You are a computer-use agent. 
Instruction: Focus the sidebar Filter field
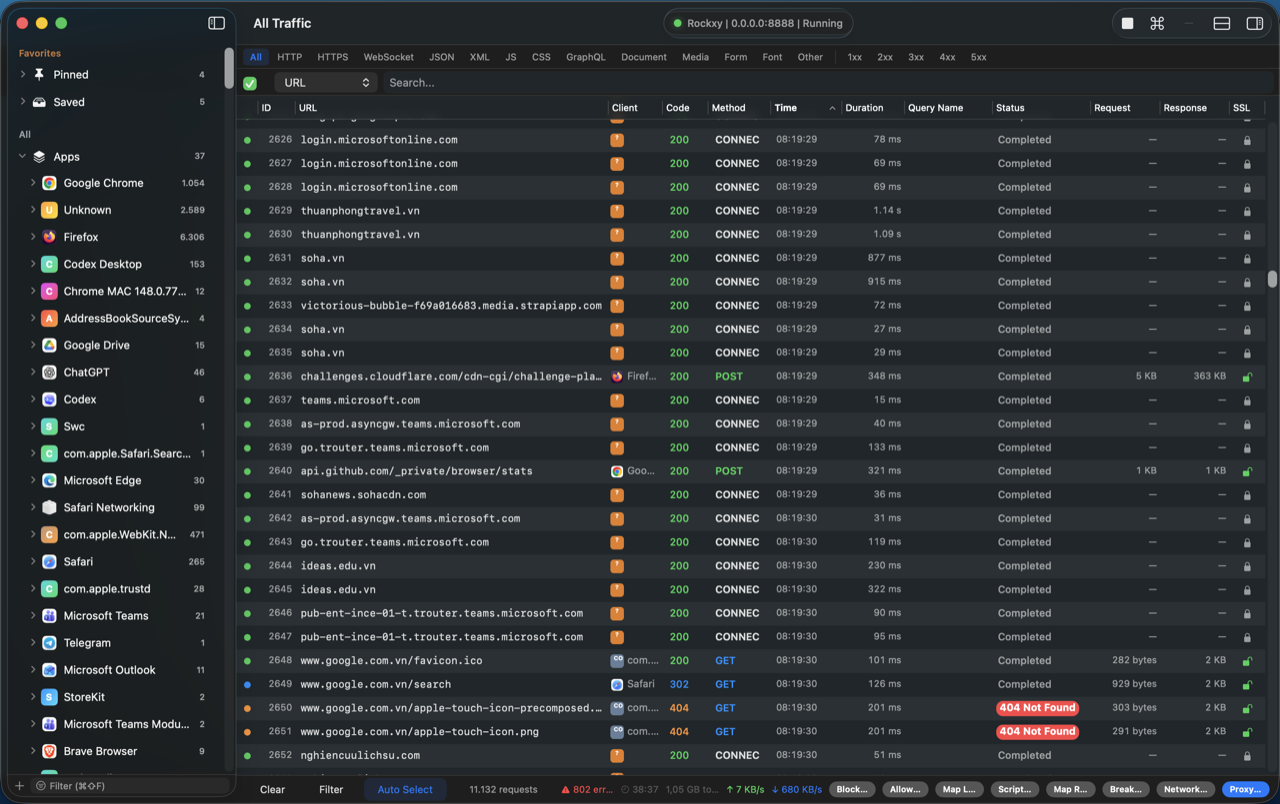coord(132,786)
